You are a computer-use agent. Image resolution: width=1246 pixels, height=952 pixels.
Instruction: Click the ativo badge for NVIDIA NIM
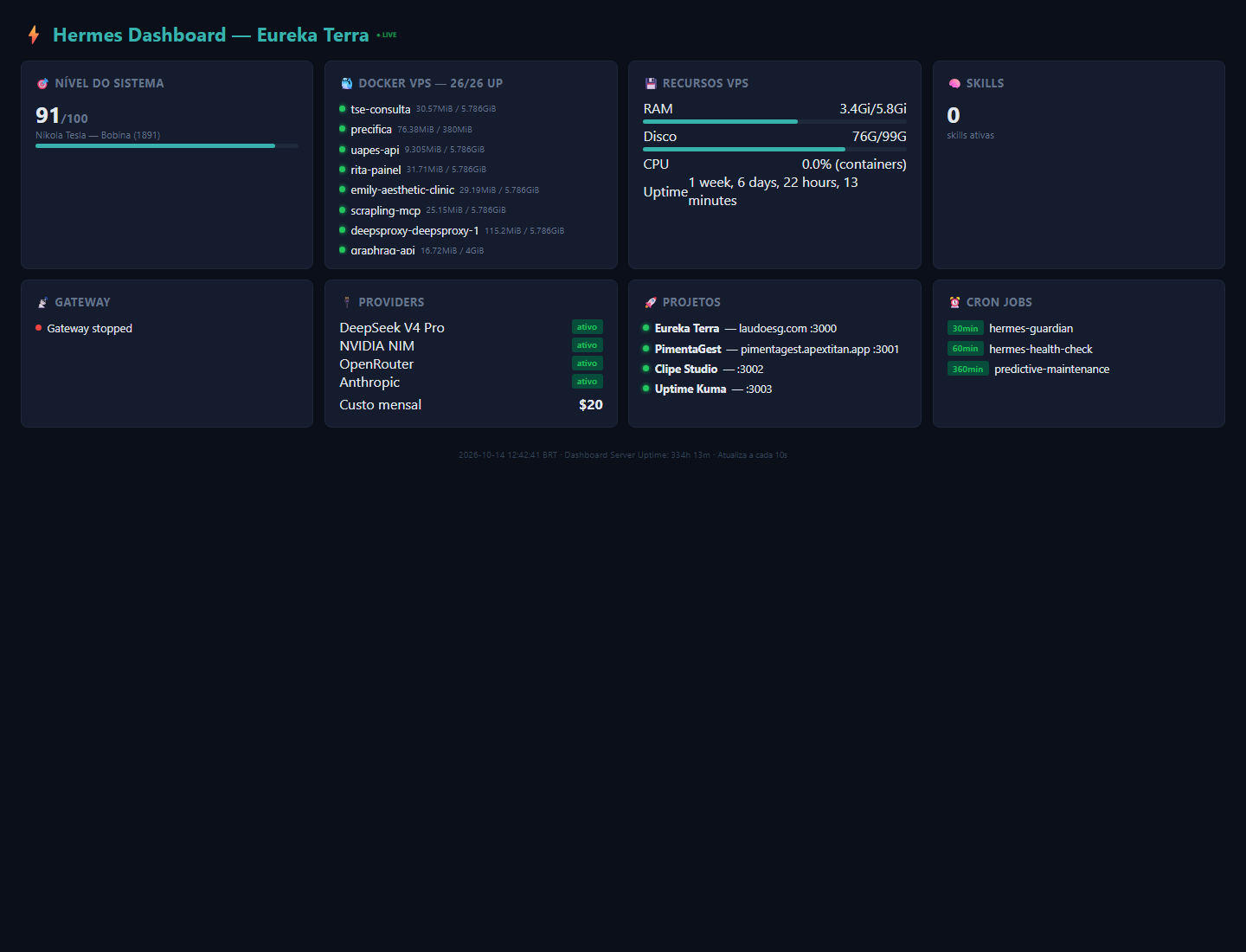(x=588, y=345)
